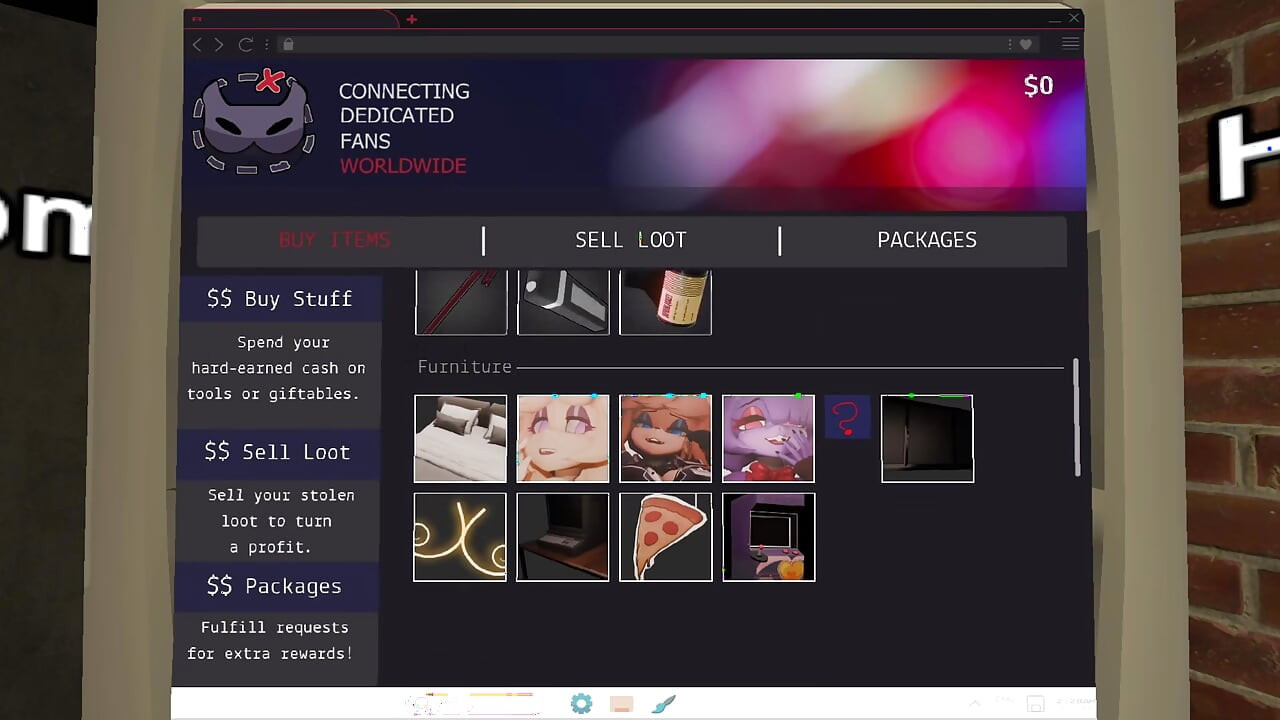1280x720 pixels.
Task: Favorite the page with the heart icon
Action: pyautogui.click(x=1026, y=44)
